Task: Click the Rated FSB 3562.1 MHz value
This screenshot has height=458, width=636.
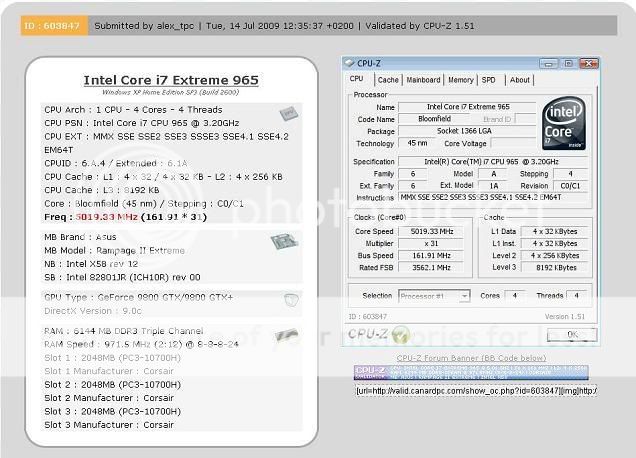Action: (431, 268)
